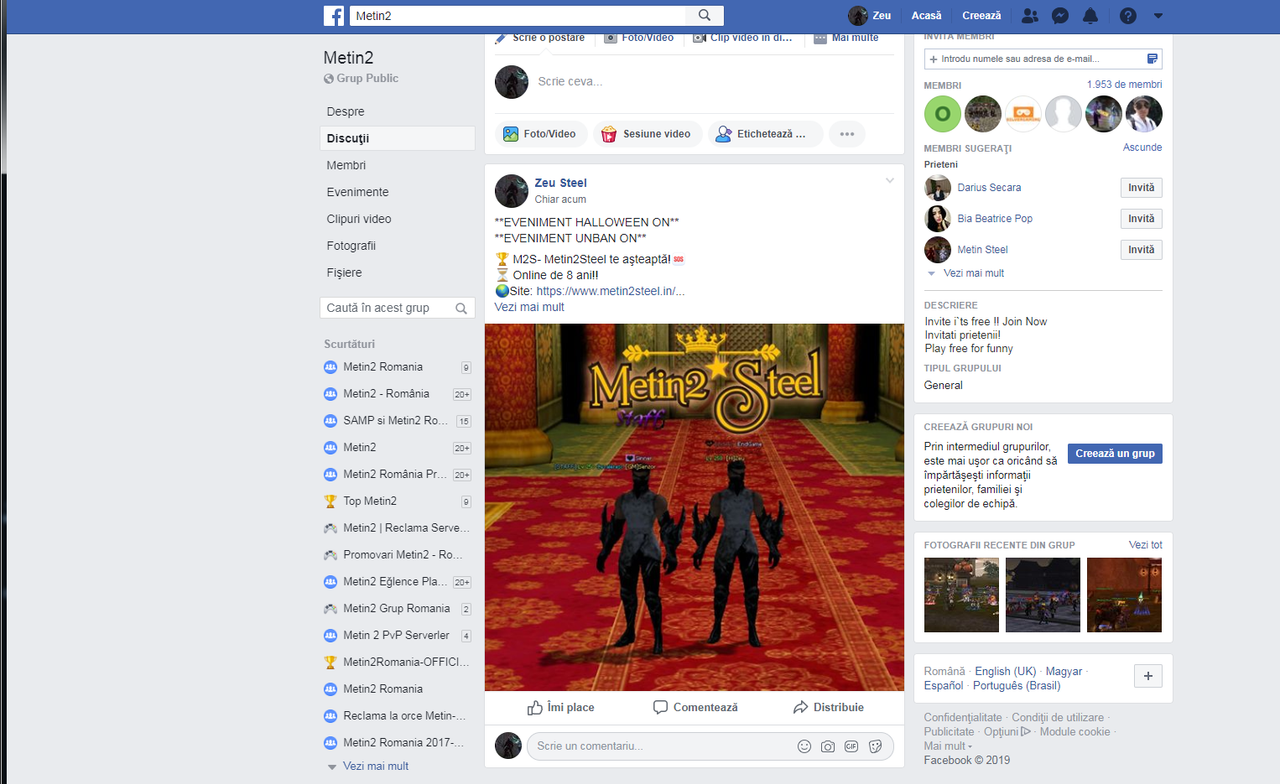Open the emoji picker in the comment box

pyautogui.click(x=804, y=746)
